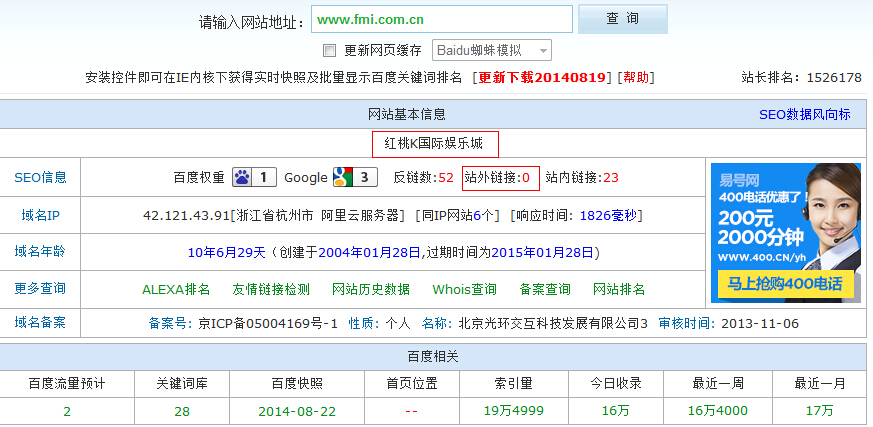Click the website address input field

[441, 19]
